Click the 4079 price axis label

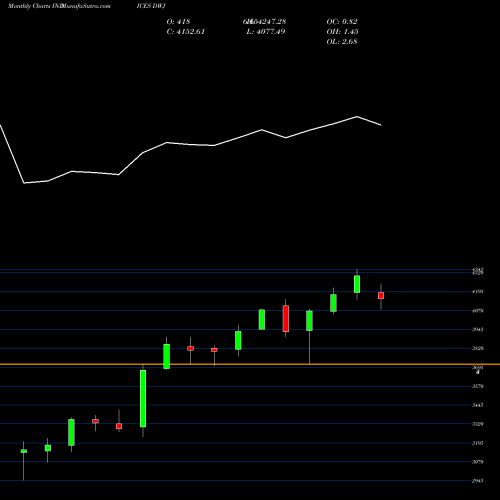click(x=478, y=311)
